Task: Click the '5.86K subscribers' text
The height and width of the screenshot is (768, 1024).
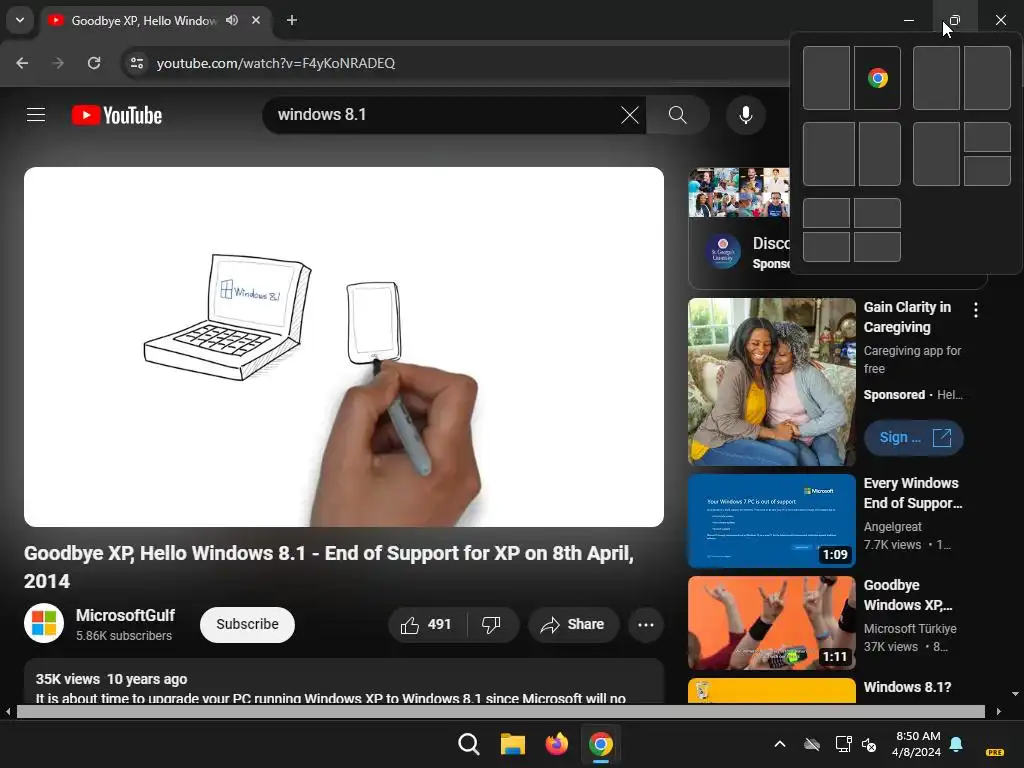Action: tap(124, 635)
